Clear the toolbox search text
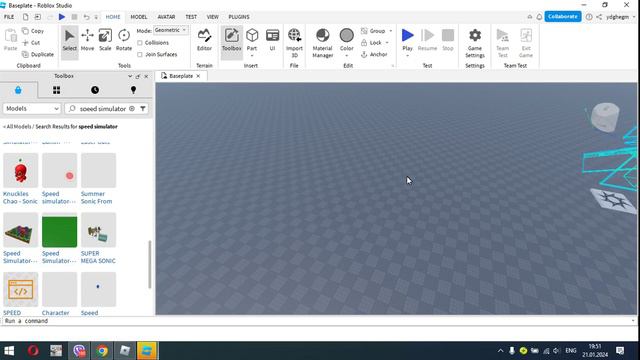Viewport: 640px width, 360px height. (x=132, y=109)
